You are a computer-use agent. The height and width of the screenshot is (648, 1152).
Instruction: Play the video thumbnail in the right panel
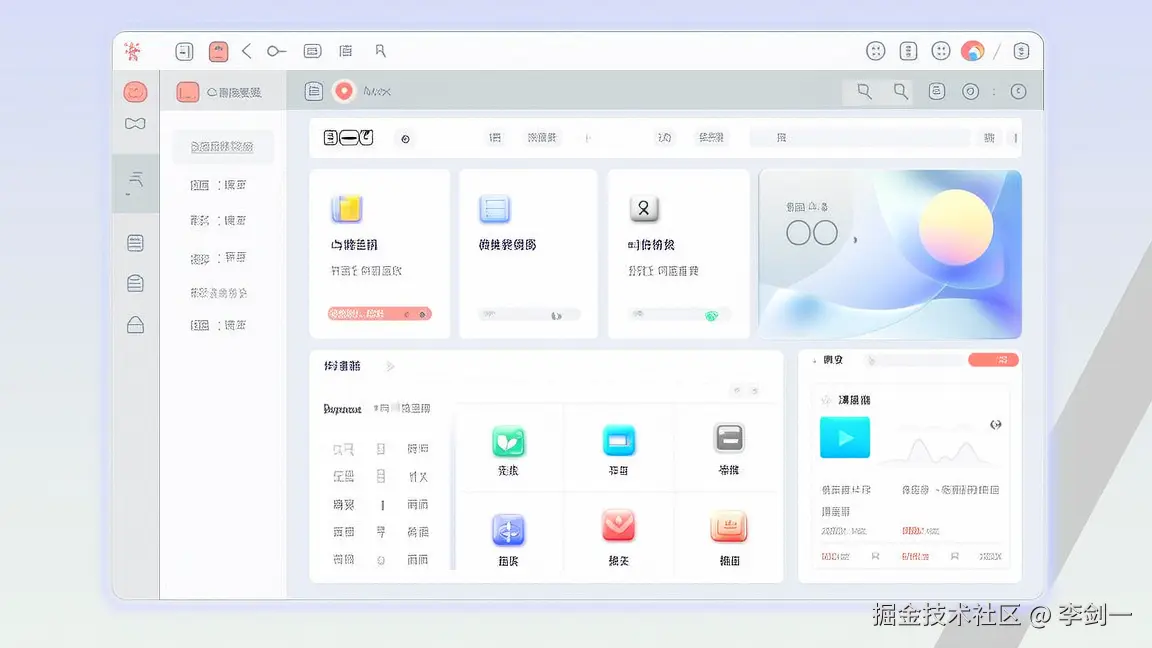pyautogui.click(x=844, y=436)
